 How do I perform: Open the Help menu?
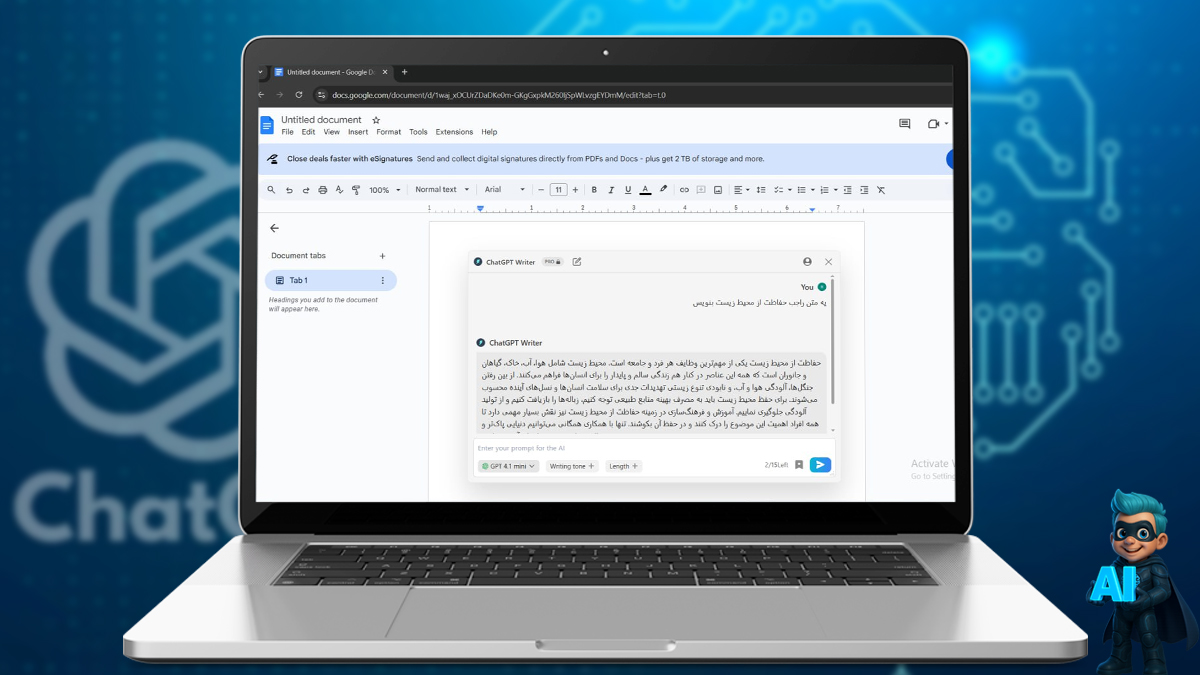[489, 132]
